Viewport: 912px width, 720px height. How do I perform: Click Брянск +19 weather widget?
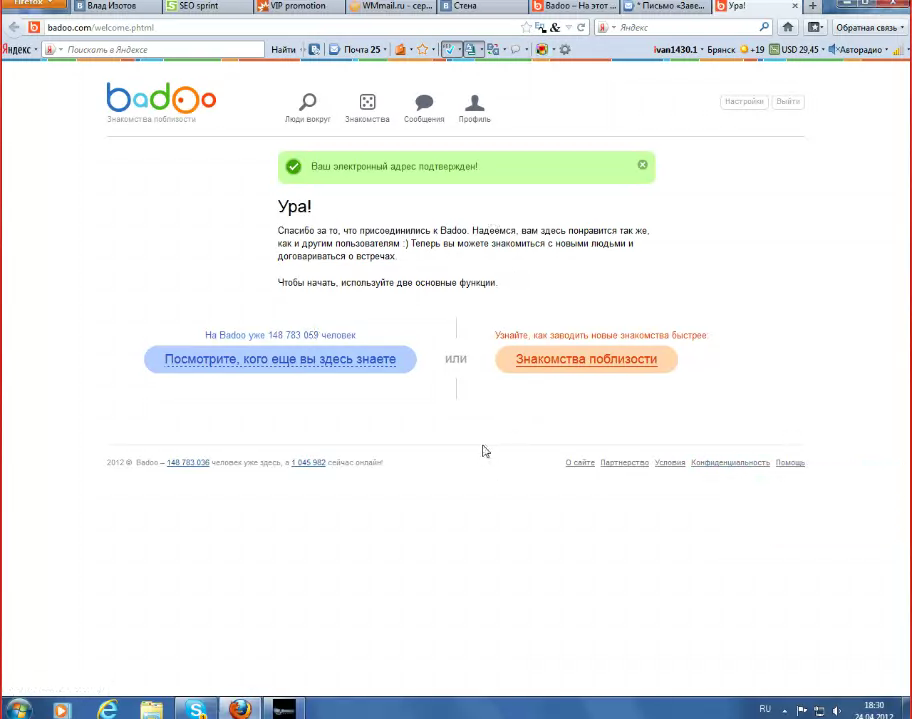pos(735,49)
